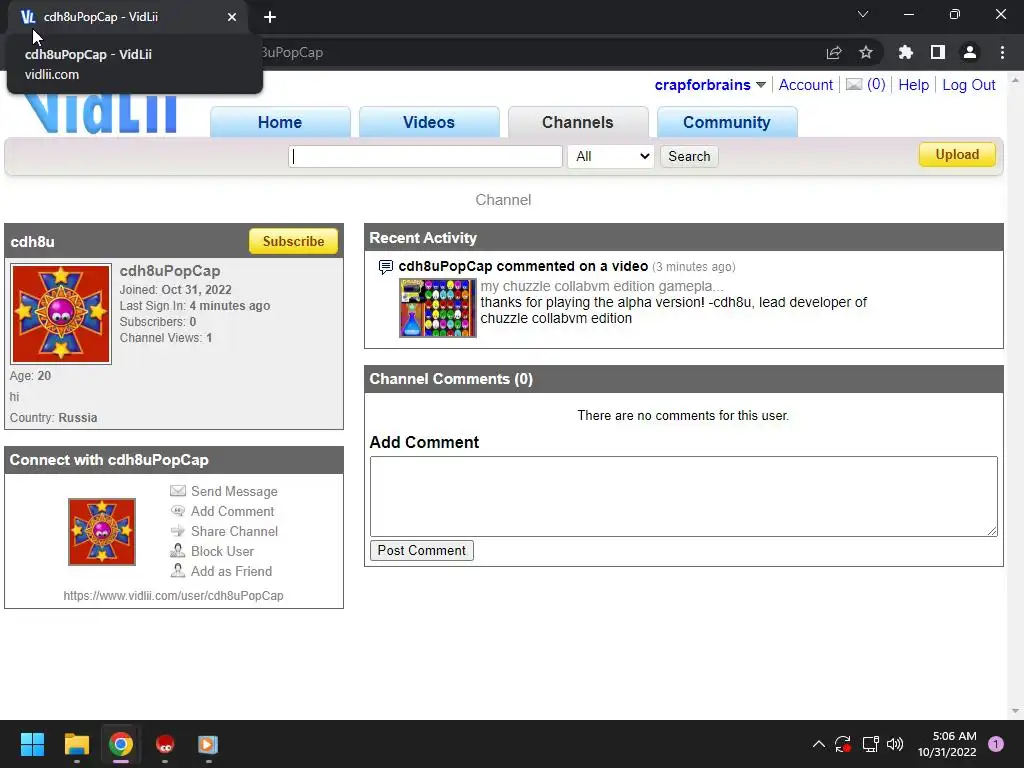The height and width of the screenshot is (768, 1024).
Task: Click cdh8uPopCap commented on a video
Action: tap(523, 266)
